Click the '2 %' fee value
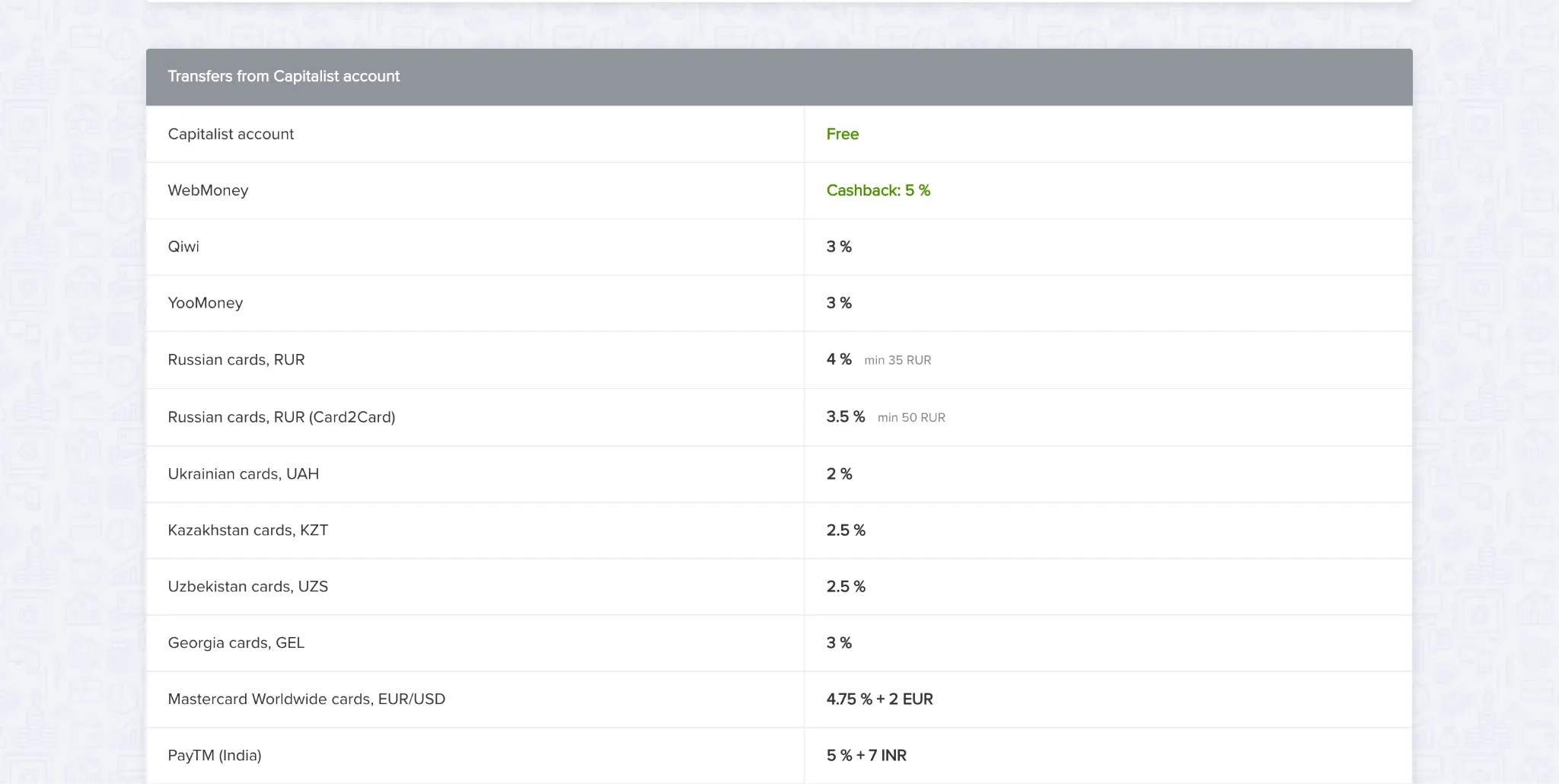 (x=839, y=473)
